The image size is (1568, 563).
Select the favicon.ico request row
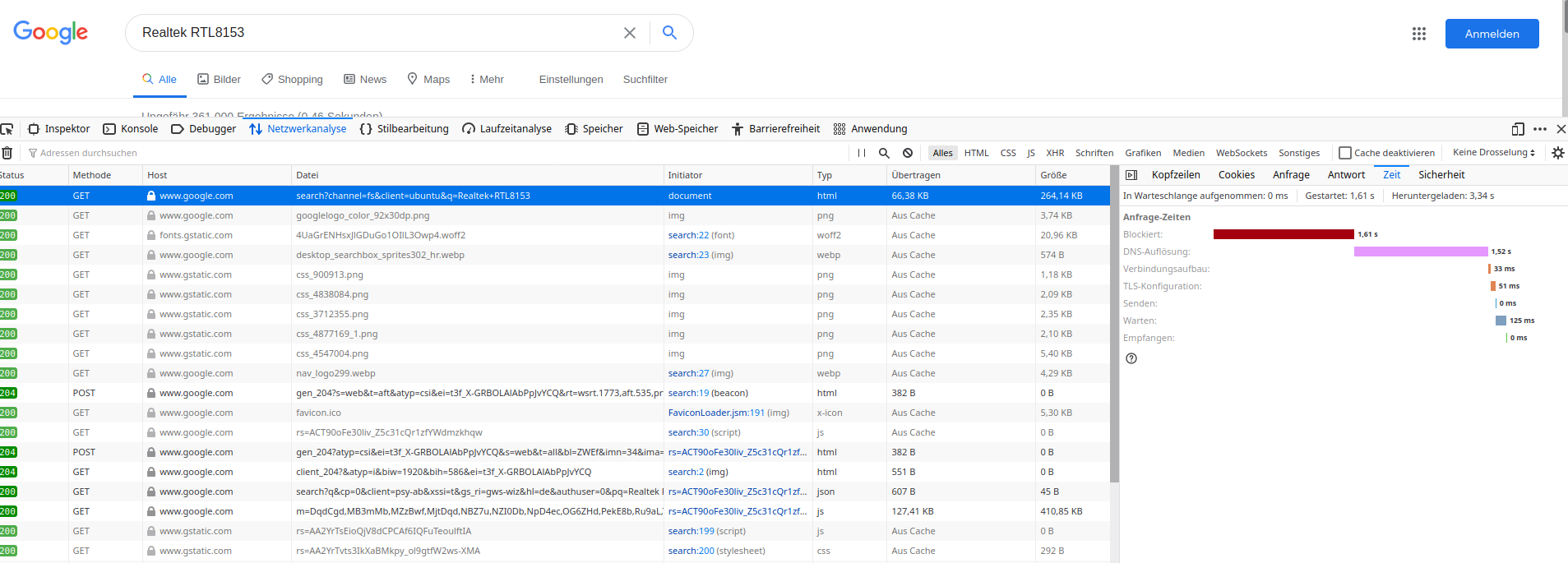555,413
